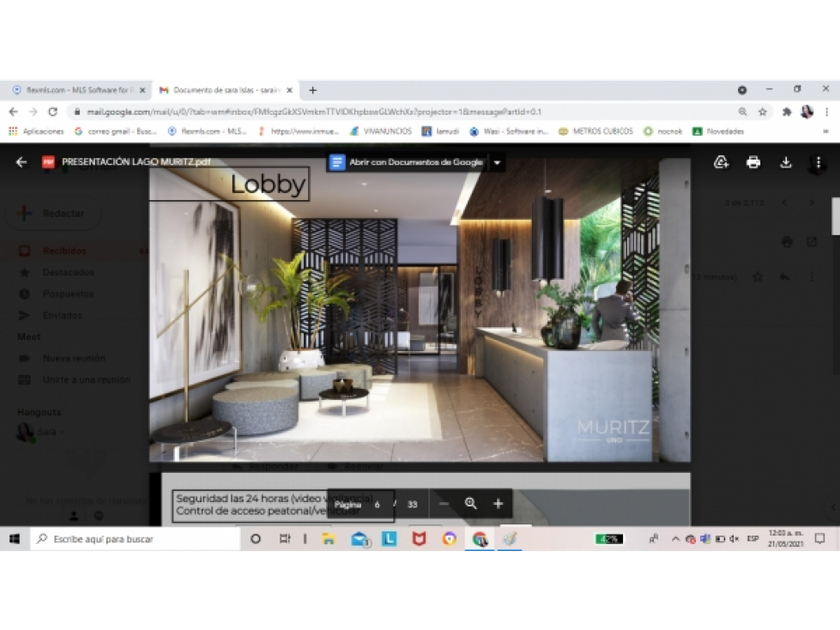Viewport: 840px width, 630px height.
Task: Switch to the Documento de sara Gmail tab
Action: [x=227, y=90]
